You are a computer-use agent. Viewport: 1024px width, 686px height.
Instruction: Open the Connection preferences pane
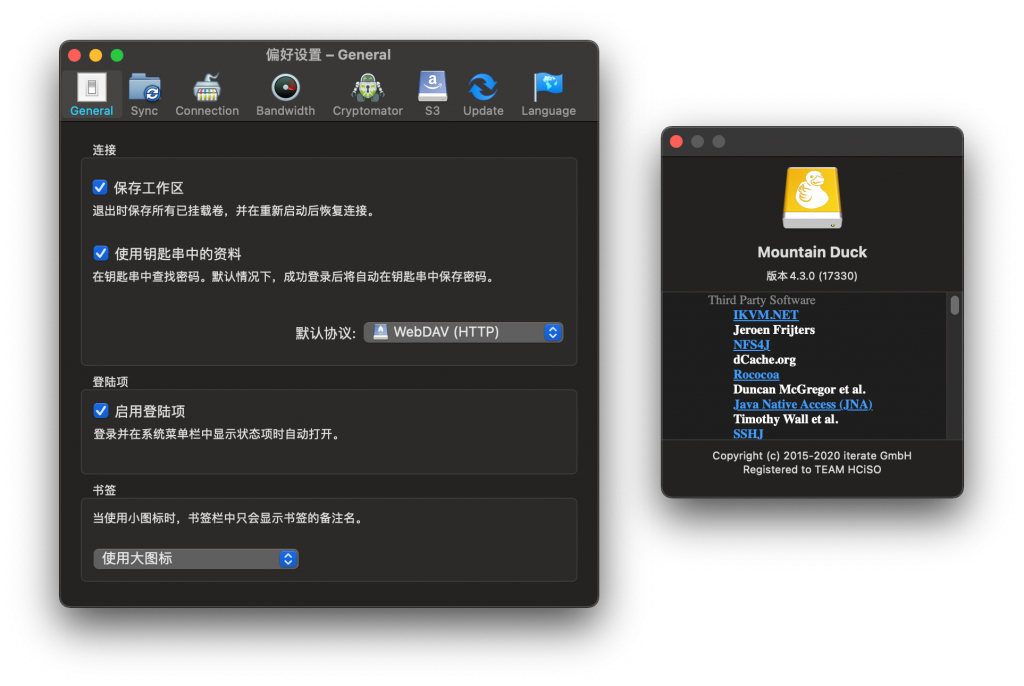[207, 94]
